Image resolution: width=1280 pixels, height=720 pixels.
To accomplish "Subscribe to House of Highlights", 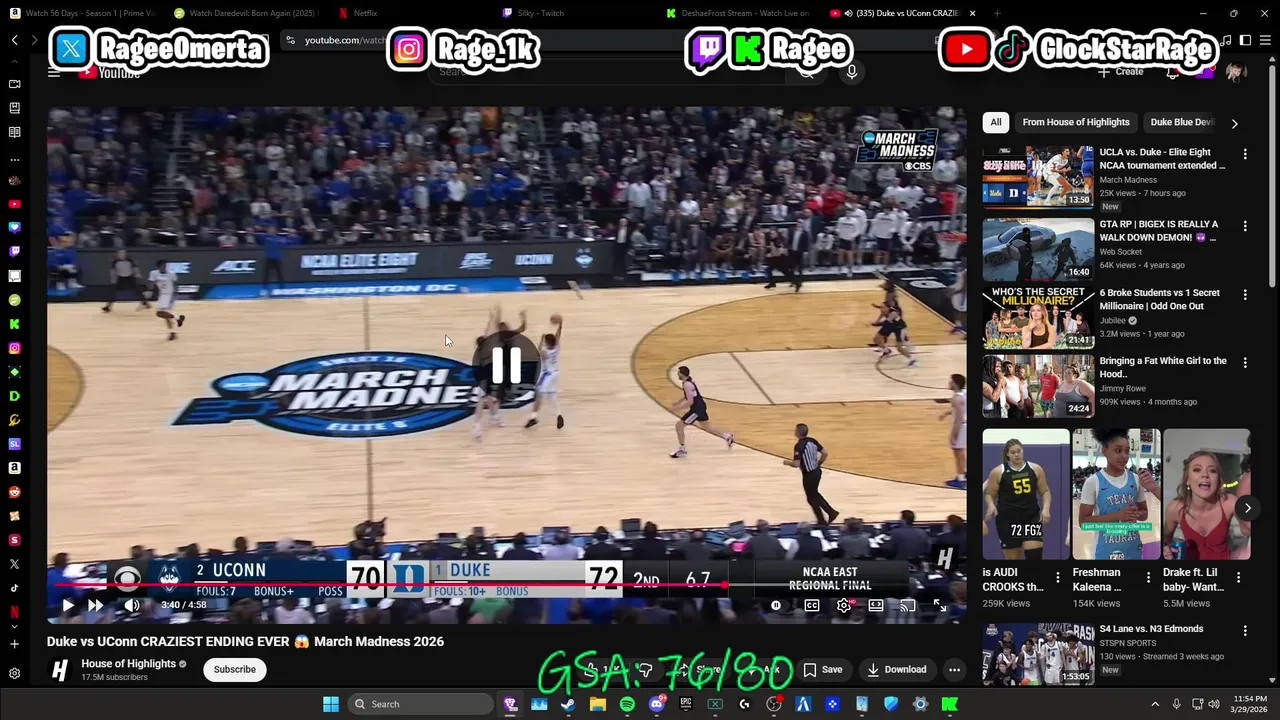I will pyautogui.click(x=235, y=669).
